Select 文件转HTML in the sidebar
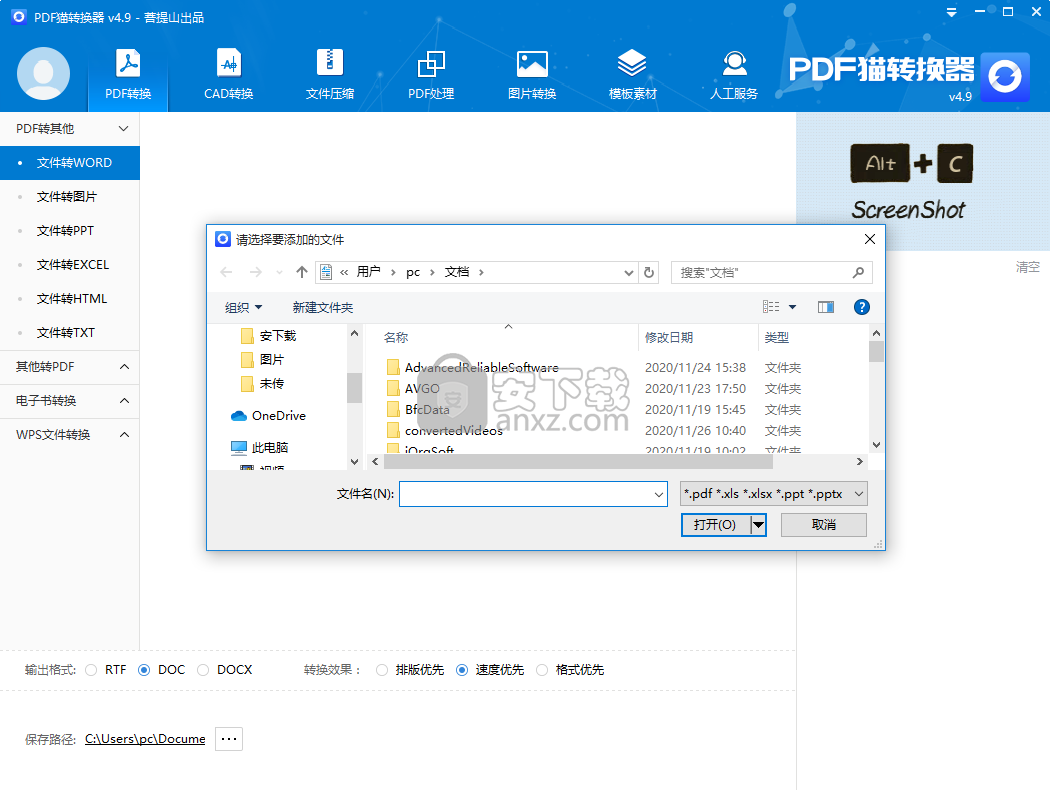The image size is (1050, 790). (70, 299)
